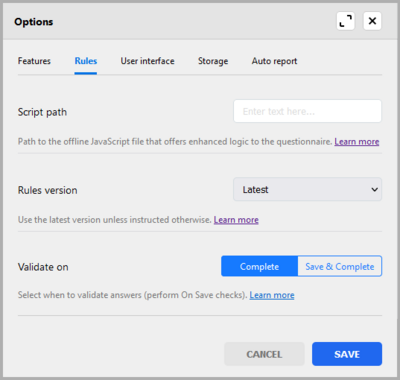Image resolution: width=400 pixels, height=380 pixels.
Task: Click the Validate on label
Action: (x=43, y=267)
